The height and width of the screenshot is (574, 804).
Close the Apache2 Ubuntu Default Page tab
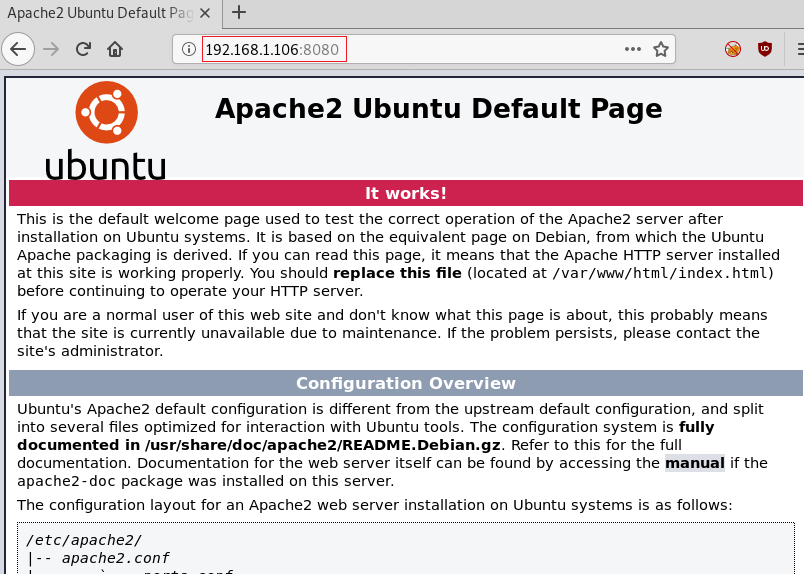(x=205, y=13)
